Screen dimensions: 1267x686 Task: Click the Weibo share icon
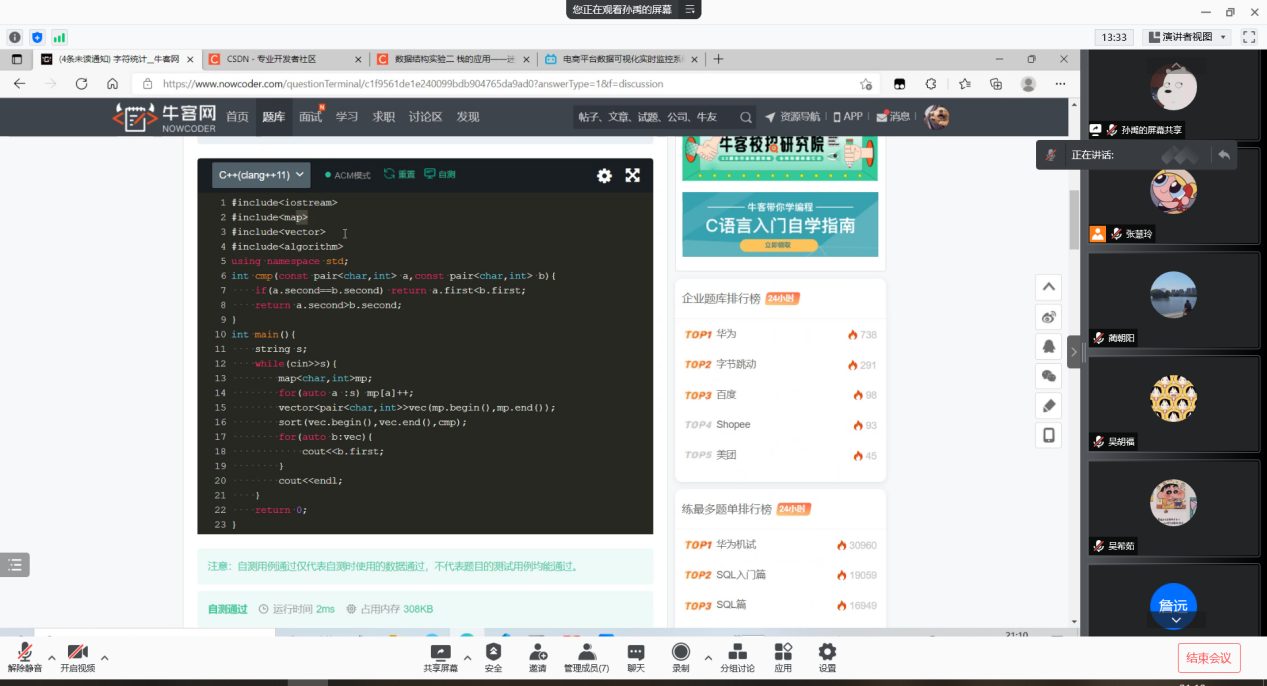point(1048,317)
